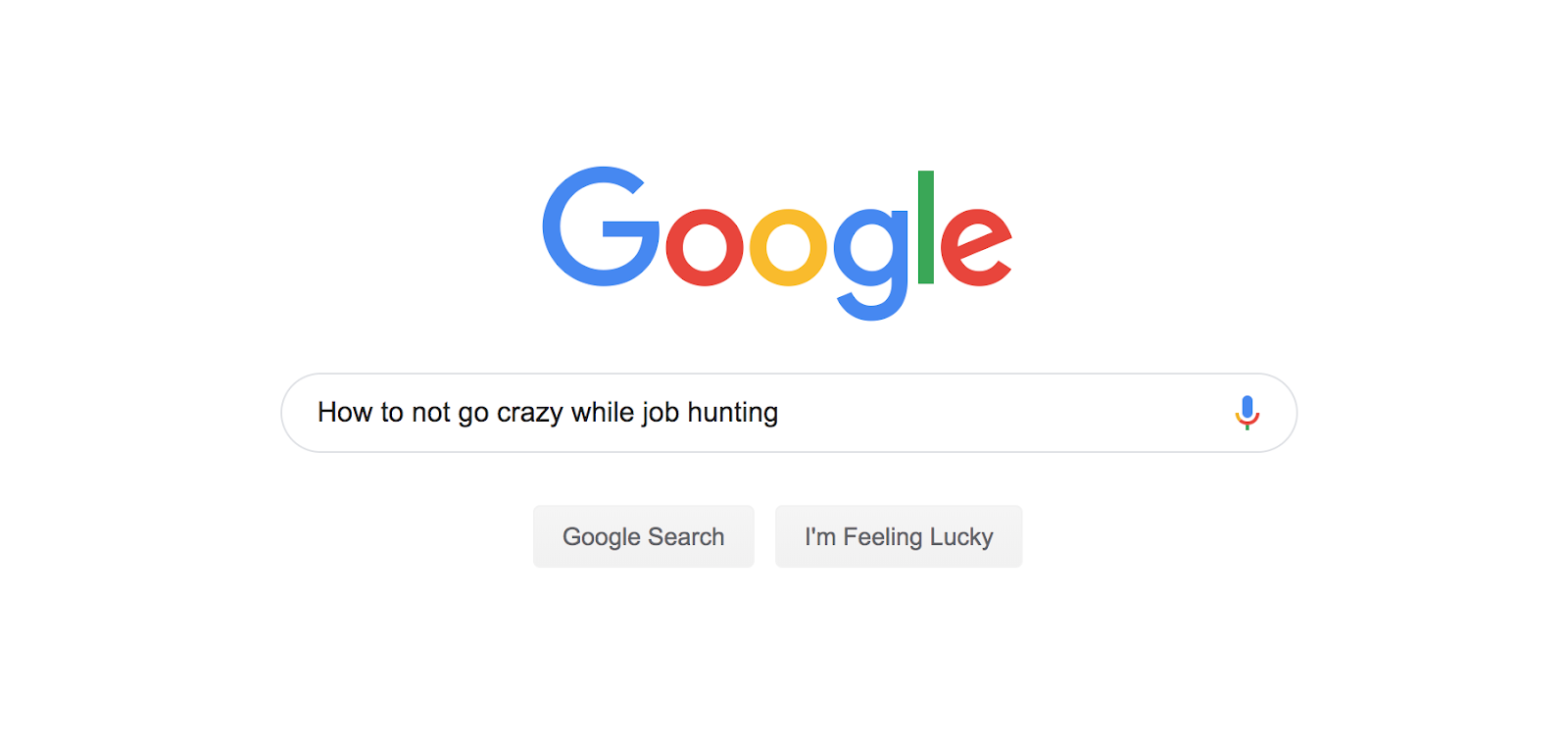Place the cursor in the word "go"
The height and width of the screenshot is (749, 1568).
click(x=473, y=415)
